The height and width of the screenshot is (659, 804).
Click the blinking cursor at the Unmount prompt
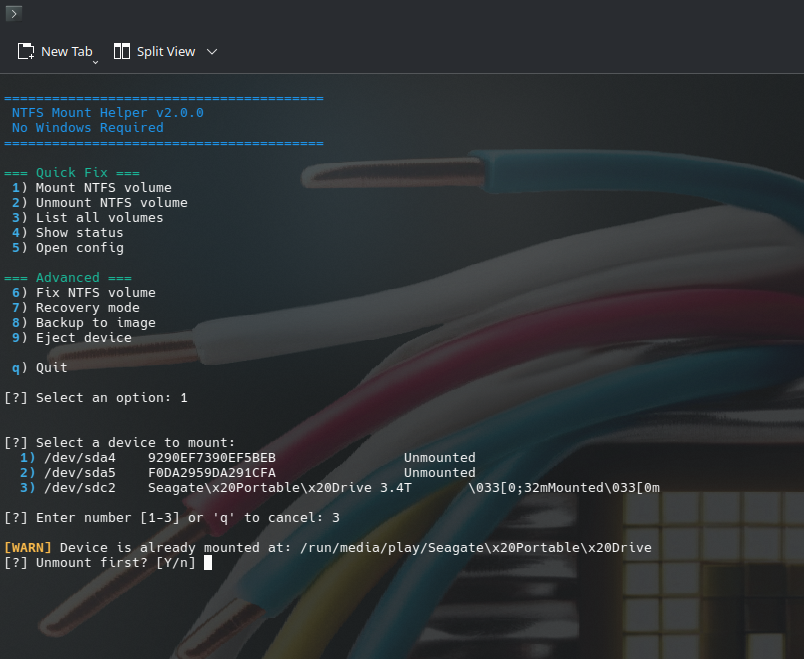208,562
